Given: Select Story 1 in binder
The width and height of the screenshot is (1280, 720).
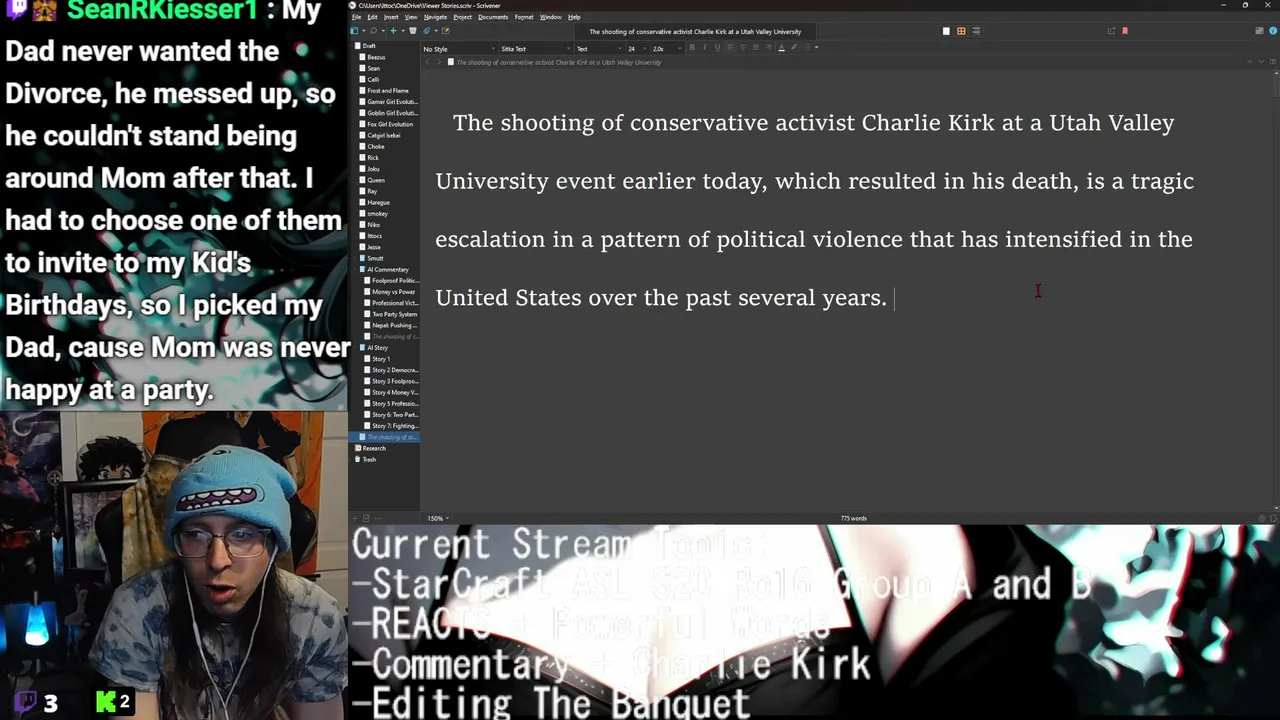Looking at the screenshot, I should (380, 359).
